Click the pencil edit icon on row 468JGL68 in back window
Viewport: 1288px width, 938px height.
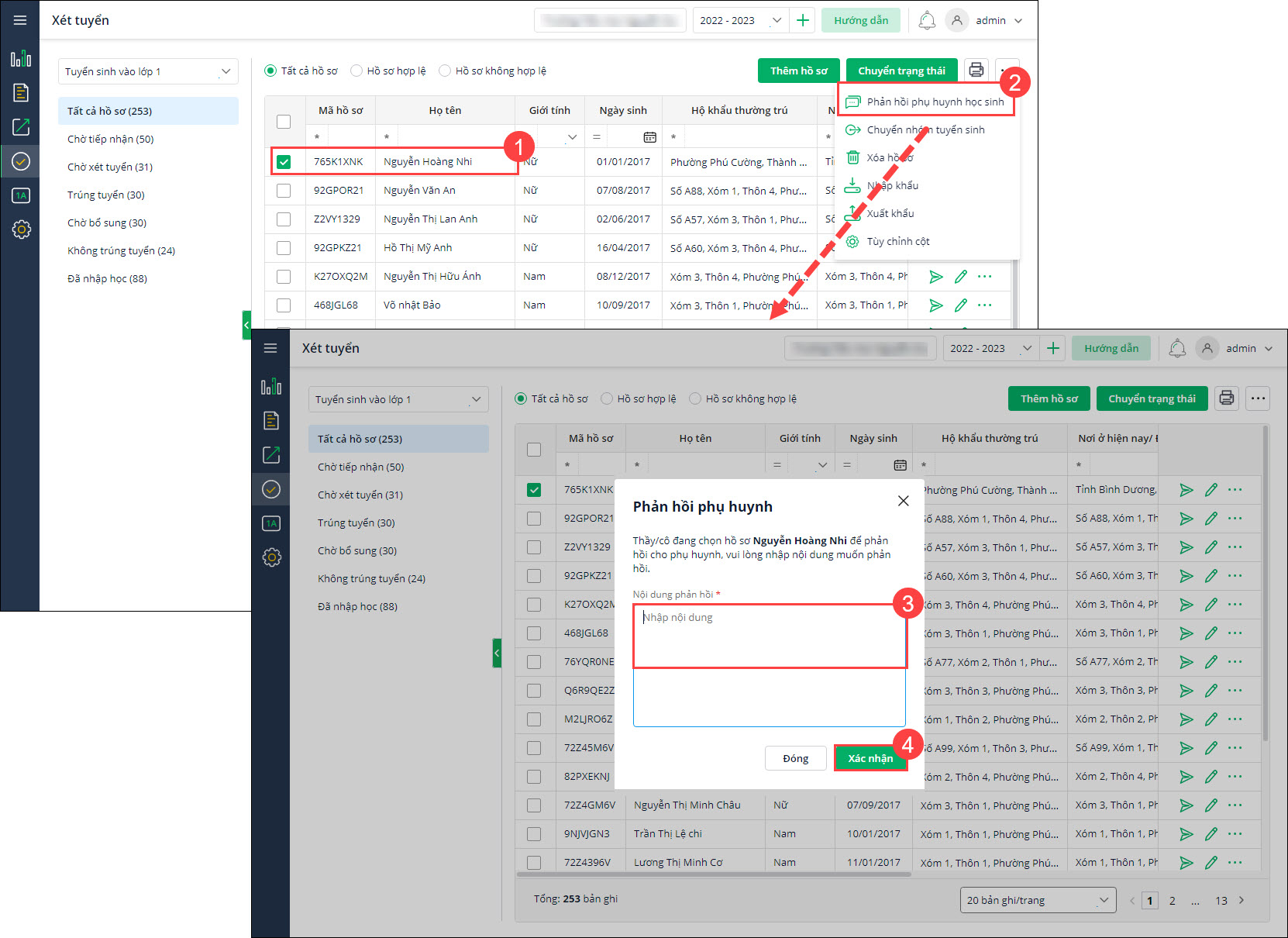(x=961, y=305)
